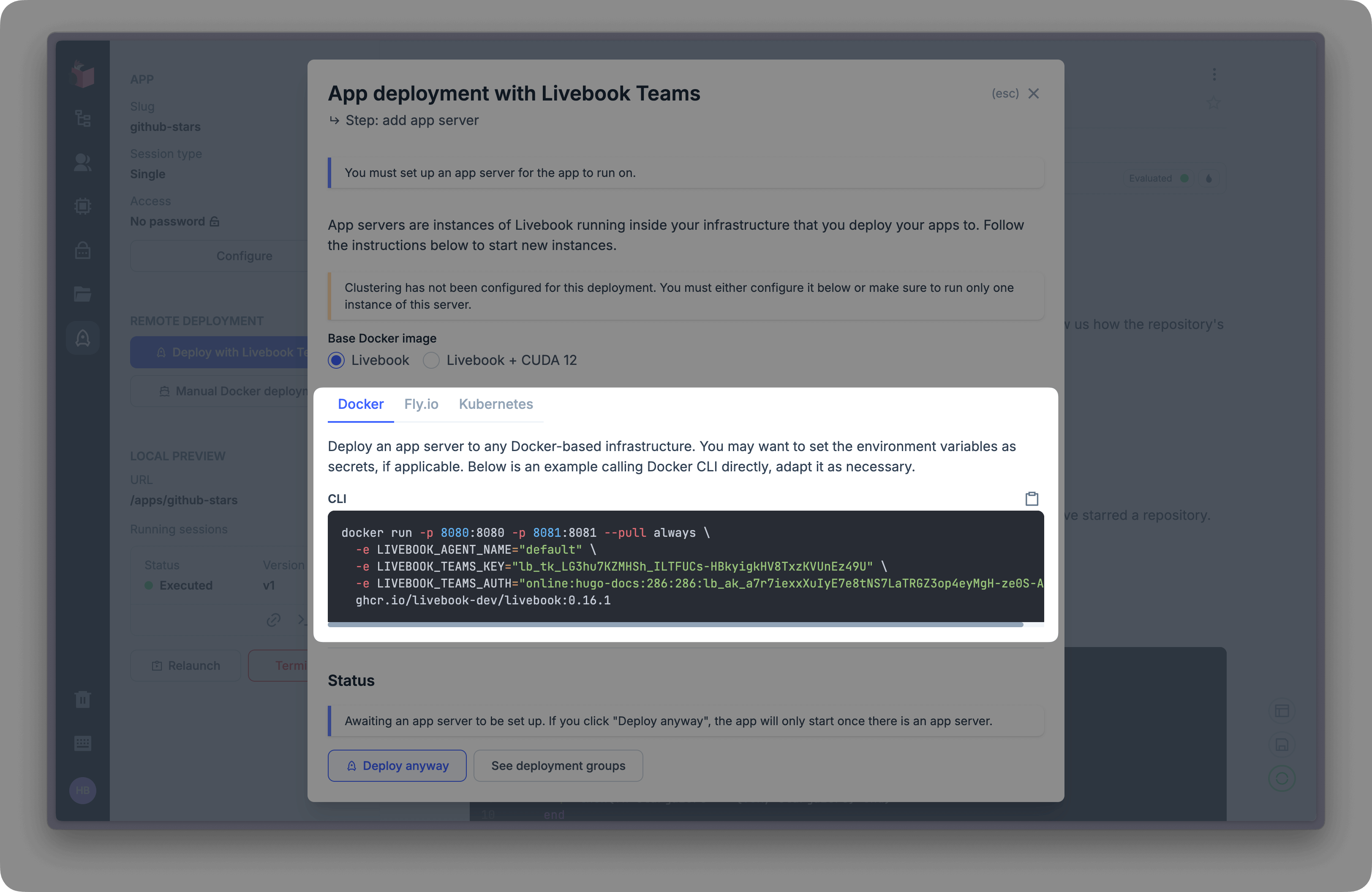Image resolution: width=1372 pixels, height=892 pixels.
Task: Open See deployment groups
Action: pos(558,765)
